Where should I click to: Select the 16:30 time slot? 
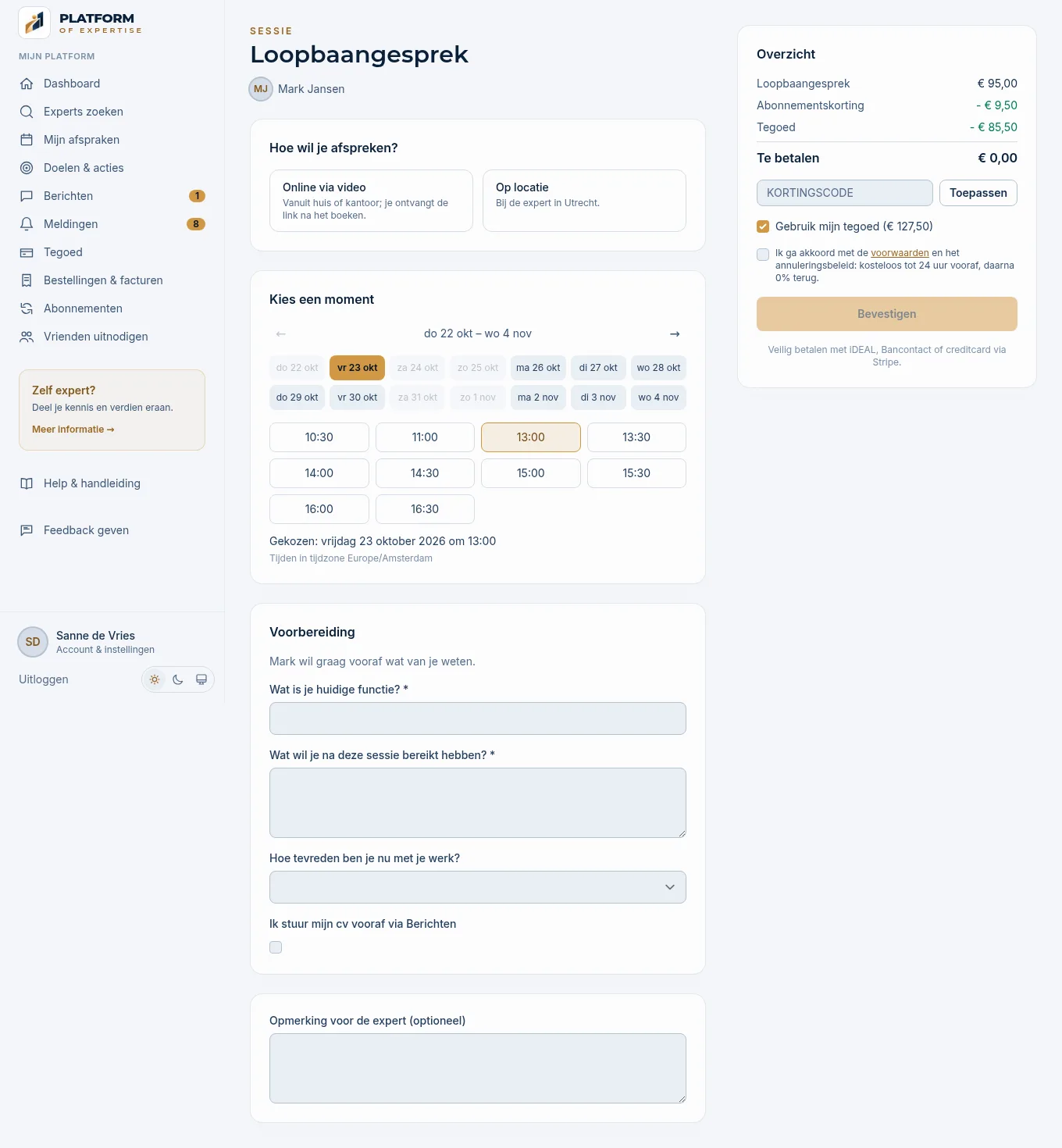click(x=425, y=509)
